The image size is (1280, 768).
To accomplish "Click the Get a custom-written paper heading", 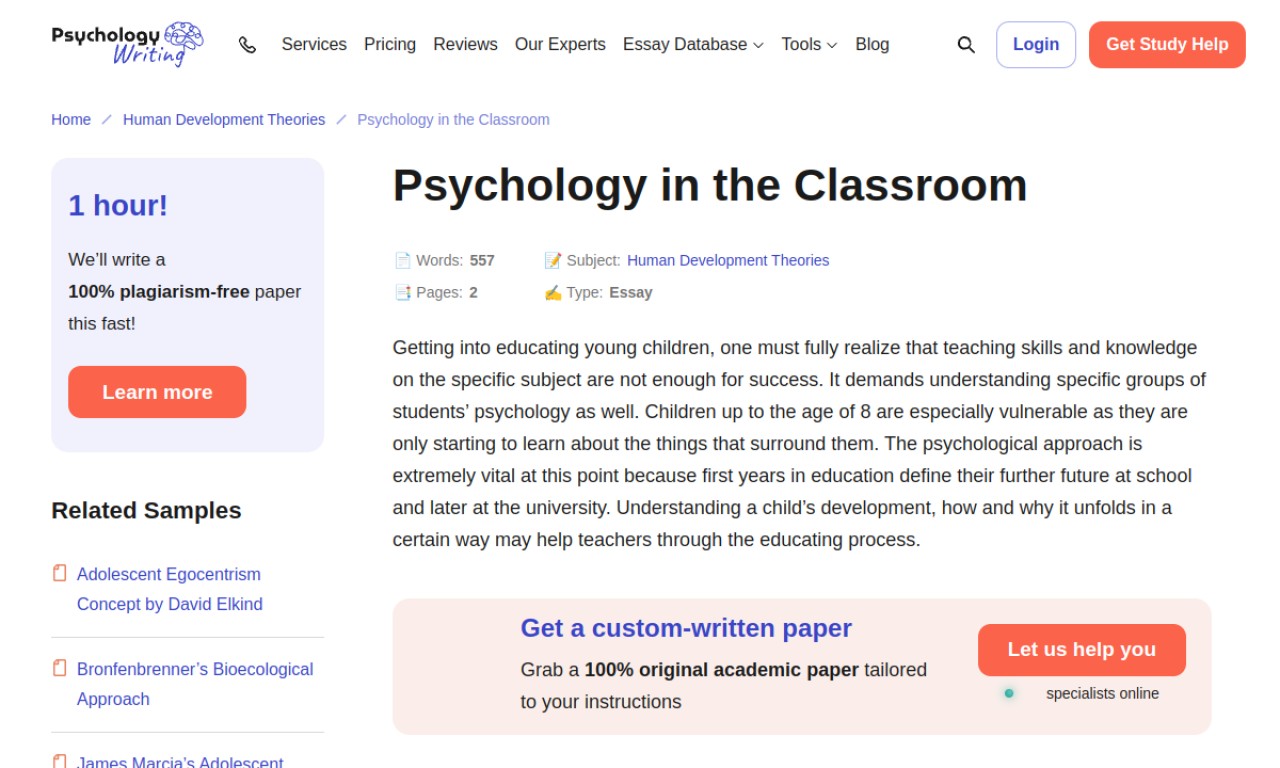I will (686, 628).
